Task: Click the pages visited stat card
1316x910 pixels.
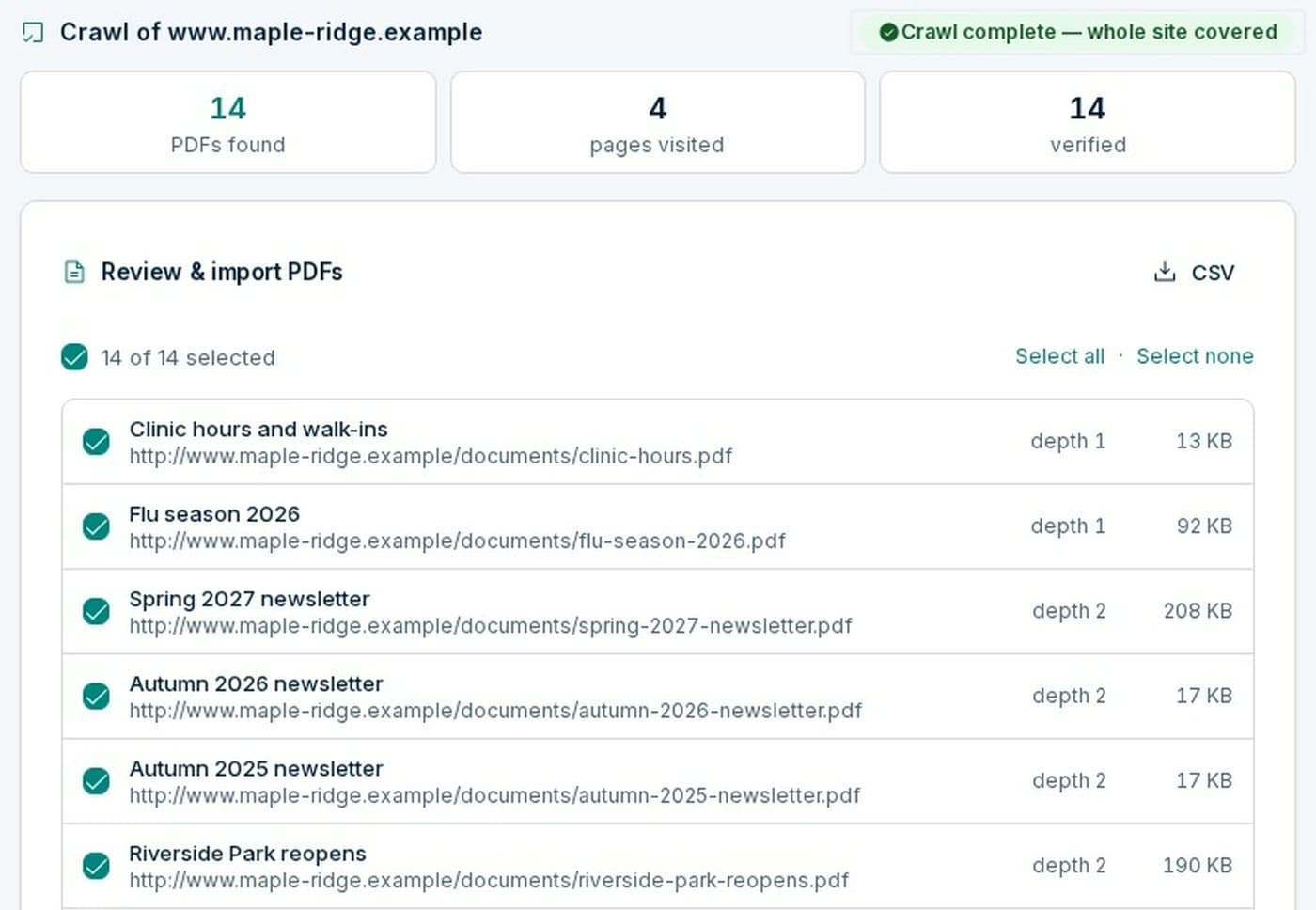Action: (658, 122)
